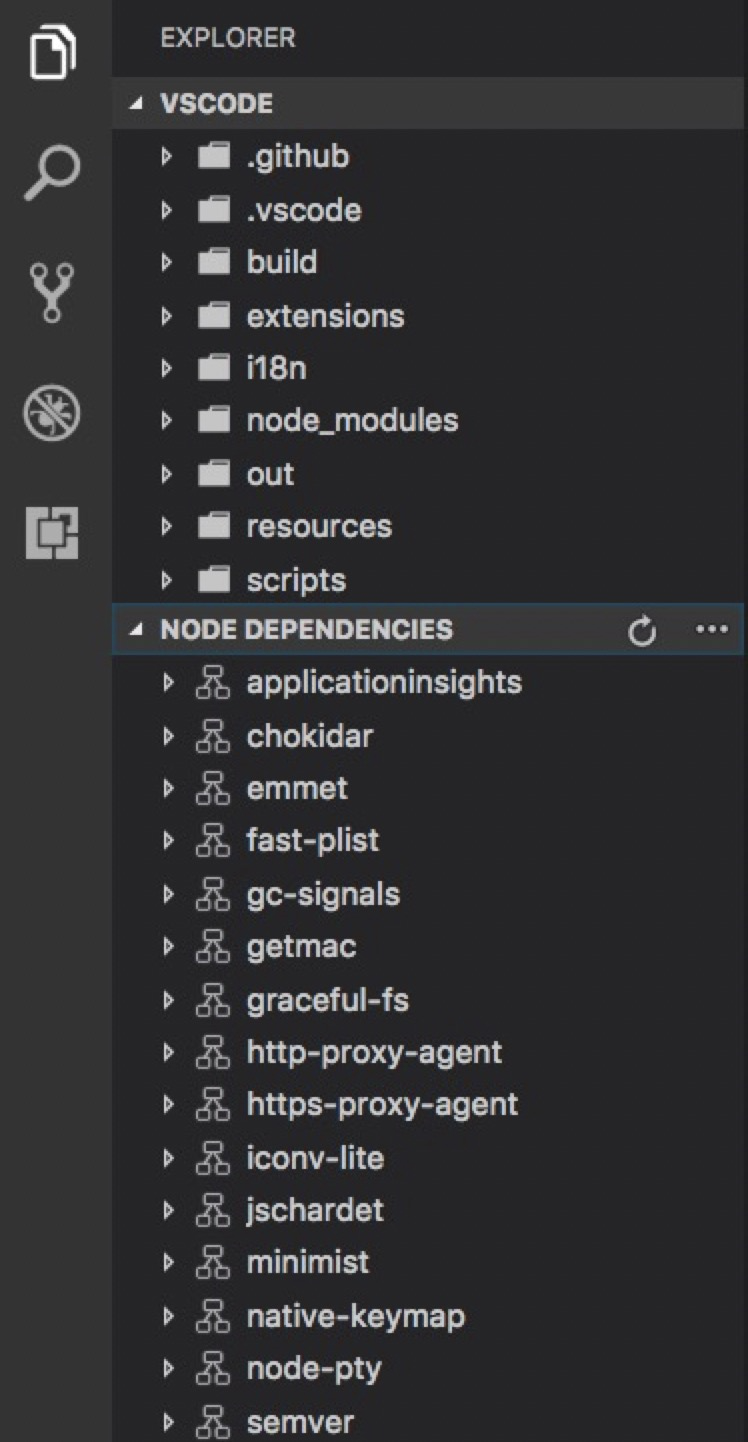Screen dimensions: 748x1442
Task: Refresh the Node Dependencies list
Action: coord(643,630)
